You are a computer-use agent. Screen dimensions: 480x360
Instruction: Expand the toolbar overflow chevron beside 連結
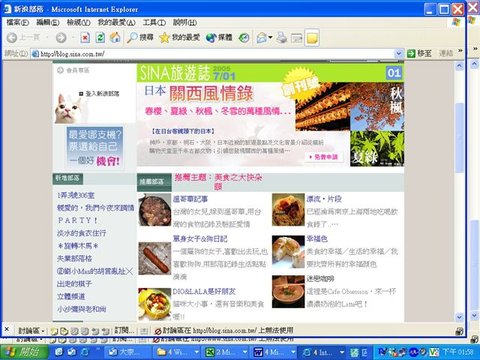[460, 51]
